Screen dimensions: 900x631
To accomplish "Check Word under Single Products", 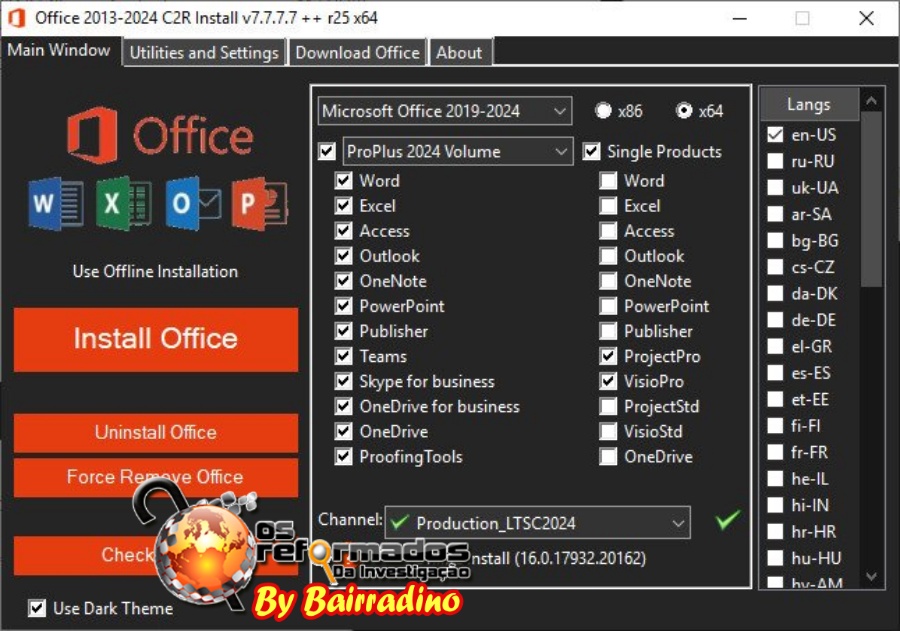I will [608, 181].
